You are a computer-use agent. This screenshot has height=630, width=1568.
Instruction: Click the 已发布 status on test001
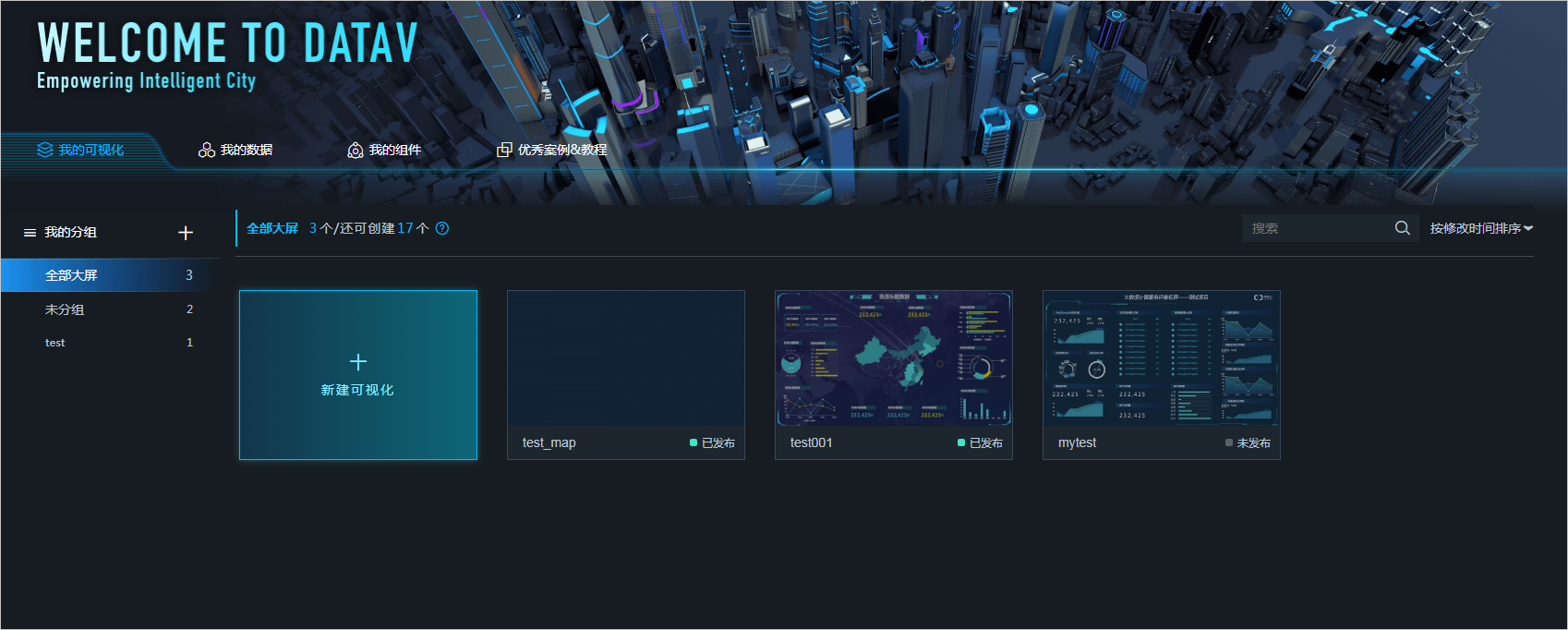(x=980, y=443)
